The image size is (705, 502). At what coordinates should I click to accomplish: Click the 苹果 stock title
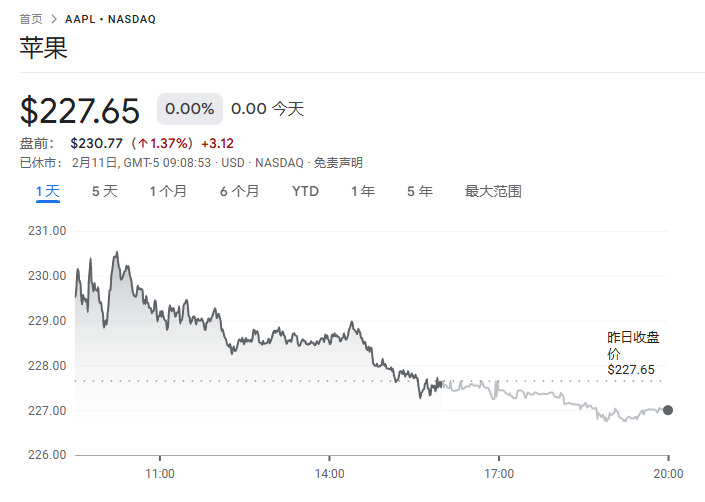[x=44, y=48]
